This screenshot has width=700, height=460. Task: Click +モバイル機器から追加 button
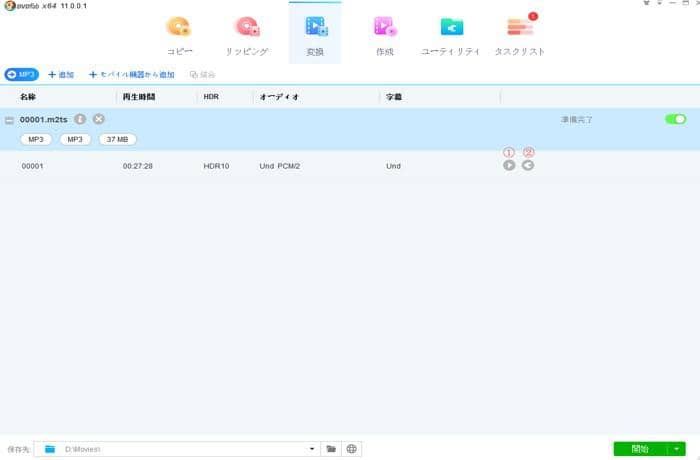click(132, 75)
